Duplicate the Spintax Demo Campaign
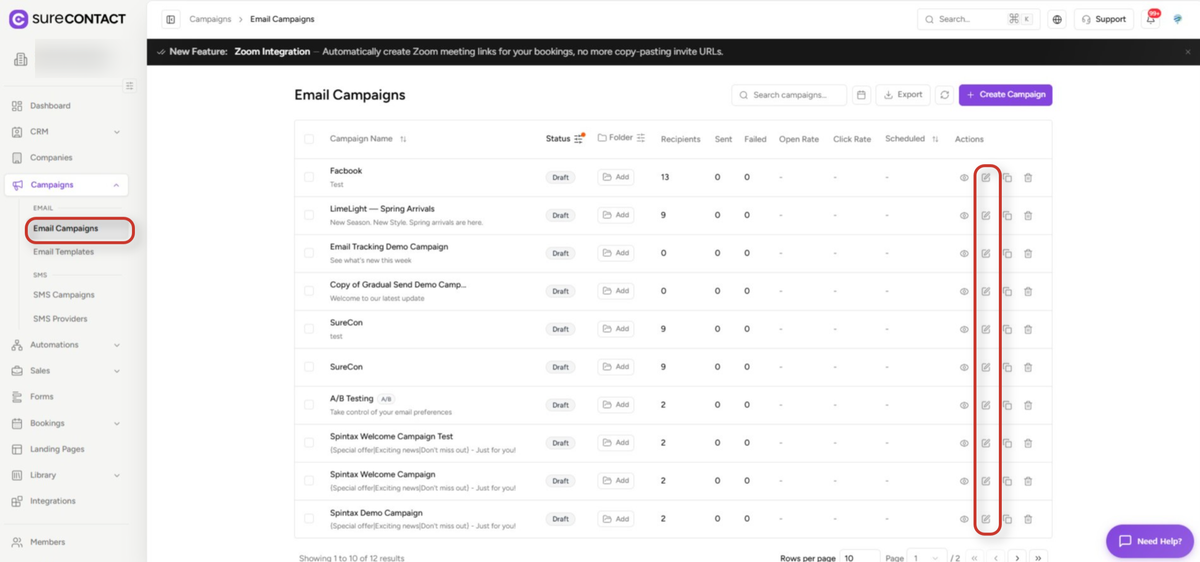 tap(1007, 519)
